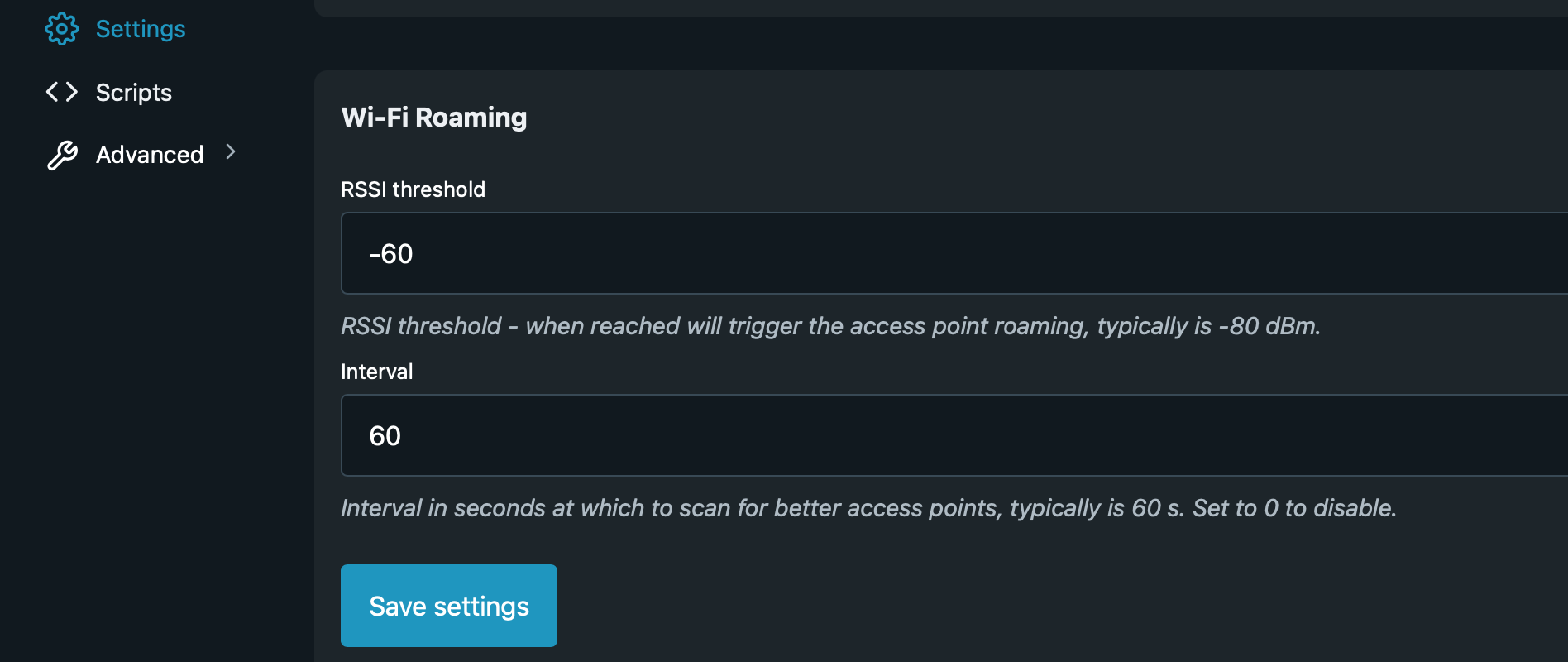Expand the Advanced menu chevron
This screenshot has width=1568, height=662.
[231, 152]
